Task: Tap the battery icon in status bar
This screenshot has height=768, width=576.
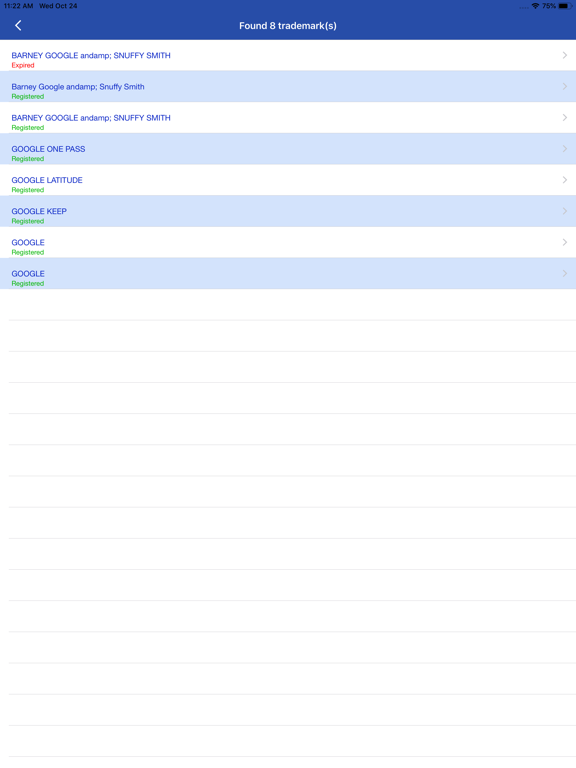Action: 565,6
